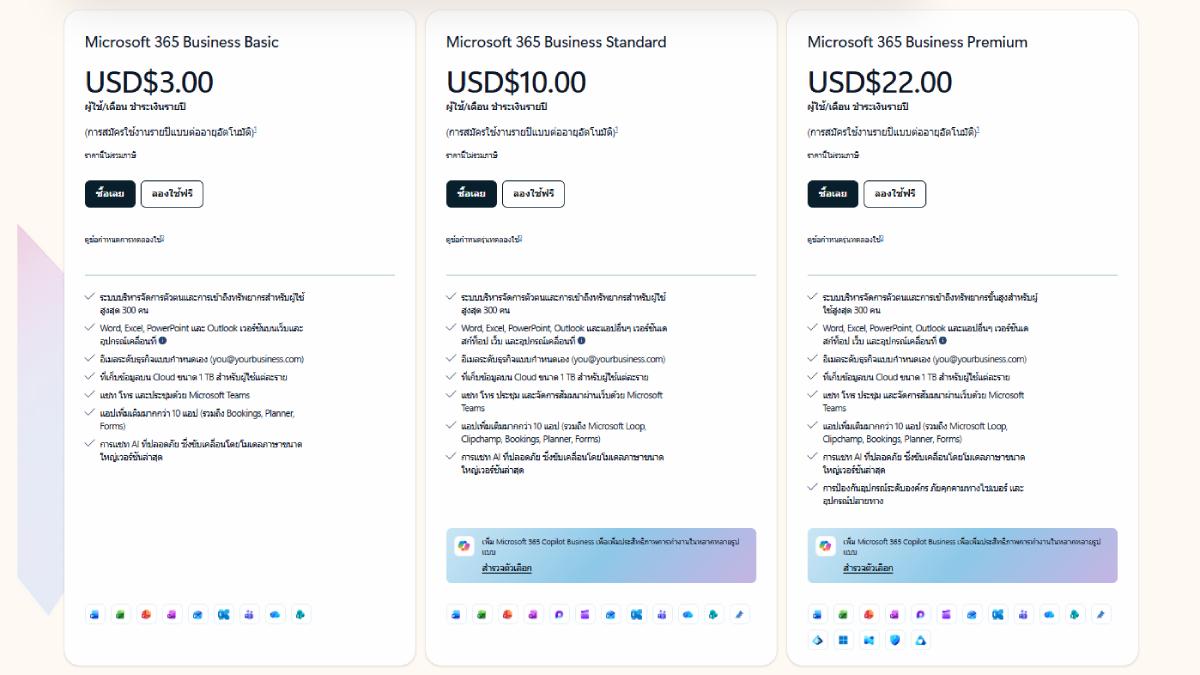Click auto-renew subscription note in Business Basic
Viewport: 1200px width, 675px height.
(171, 132)
